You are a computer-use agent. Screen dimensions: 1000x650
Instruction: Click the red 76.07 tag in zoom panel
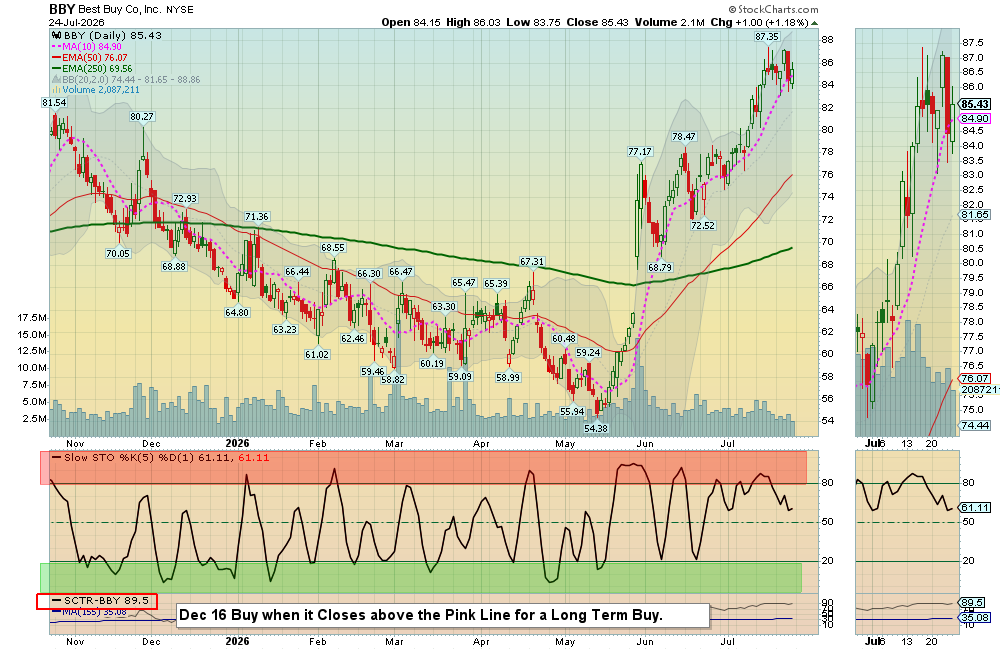click(x=975, y=378)
